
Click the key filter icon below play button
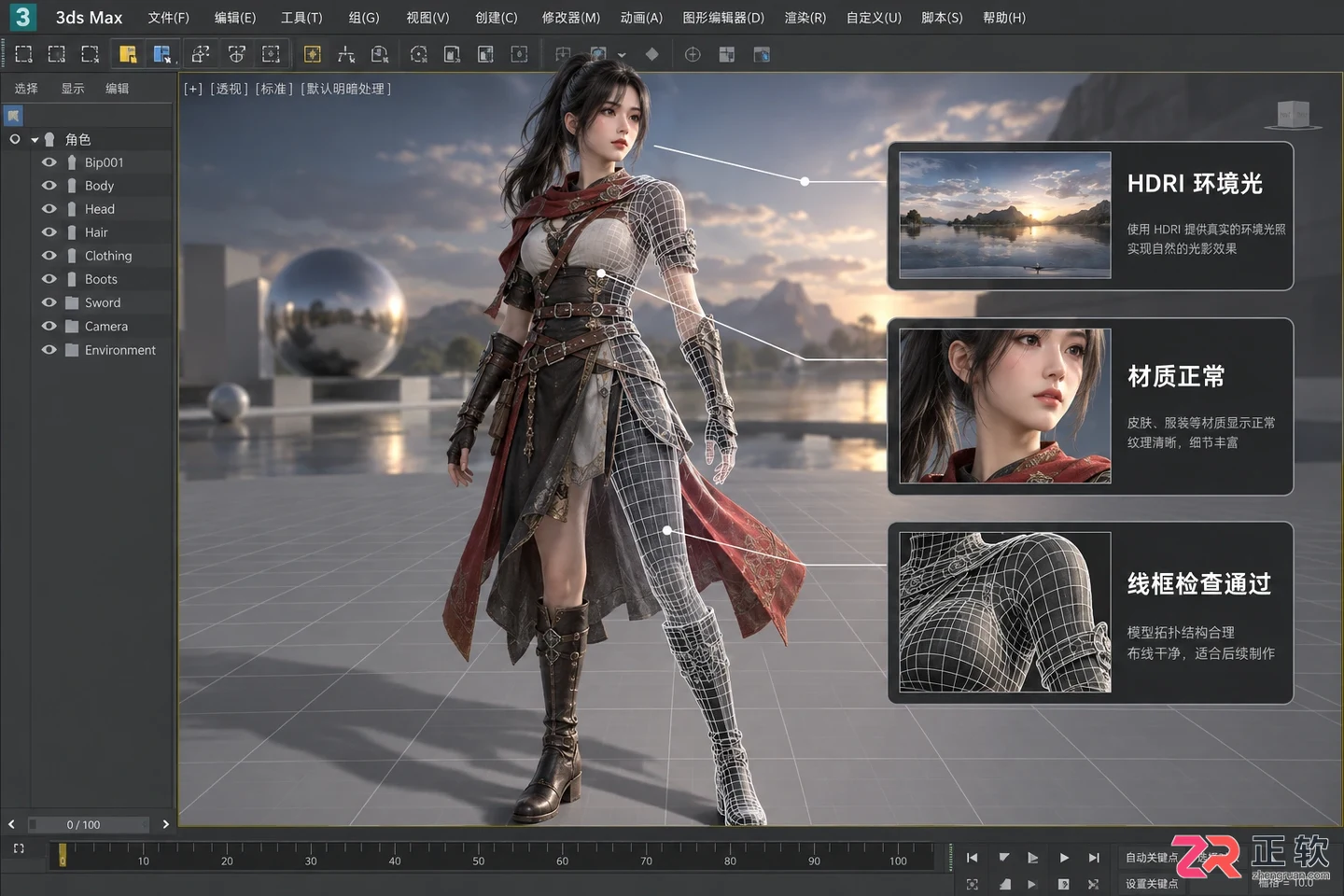pyautogui.click(x=1063, y=884)
